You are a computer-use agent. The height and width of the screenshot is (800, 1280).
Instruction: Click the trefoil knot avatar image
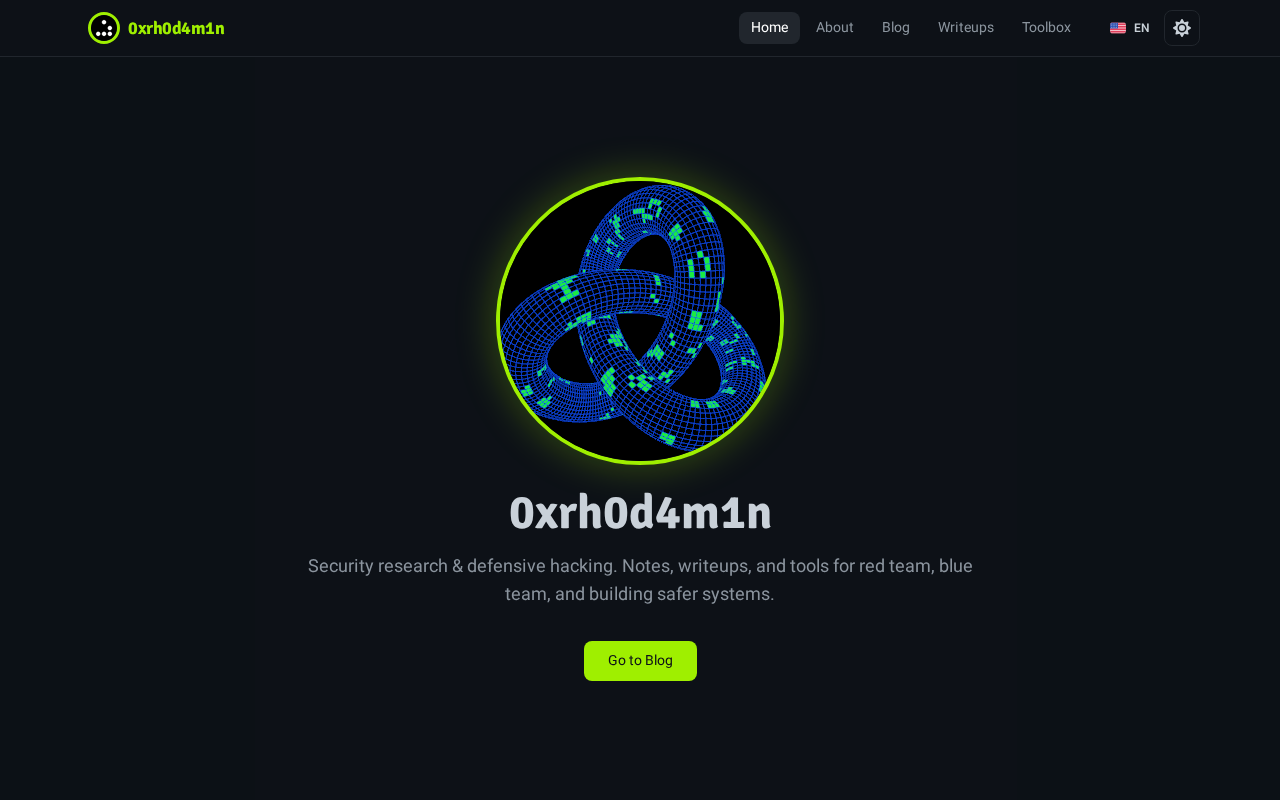click(x=640, y=321)
